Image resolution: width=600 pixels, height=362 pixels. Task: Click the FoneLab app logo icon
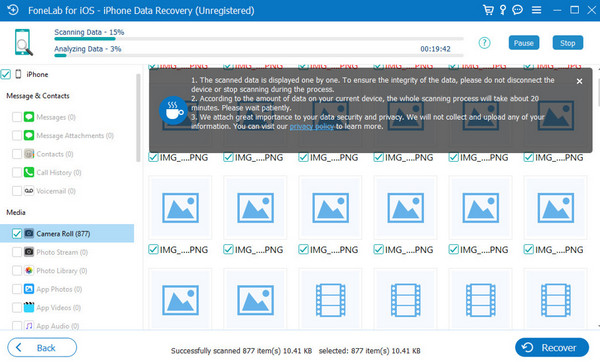[x=13, y=10]
